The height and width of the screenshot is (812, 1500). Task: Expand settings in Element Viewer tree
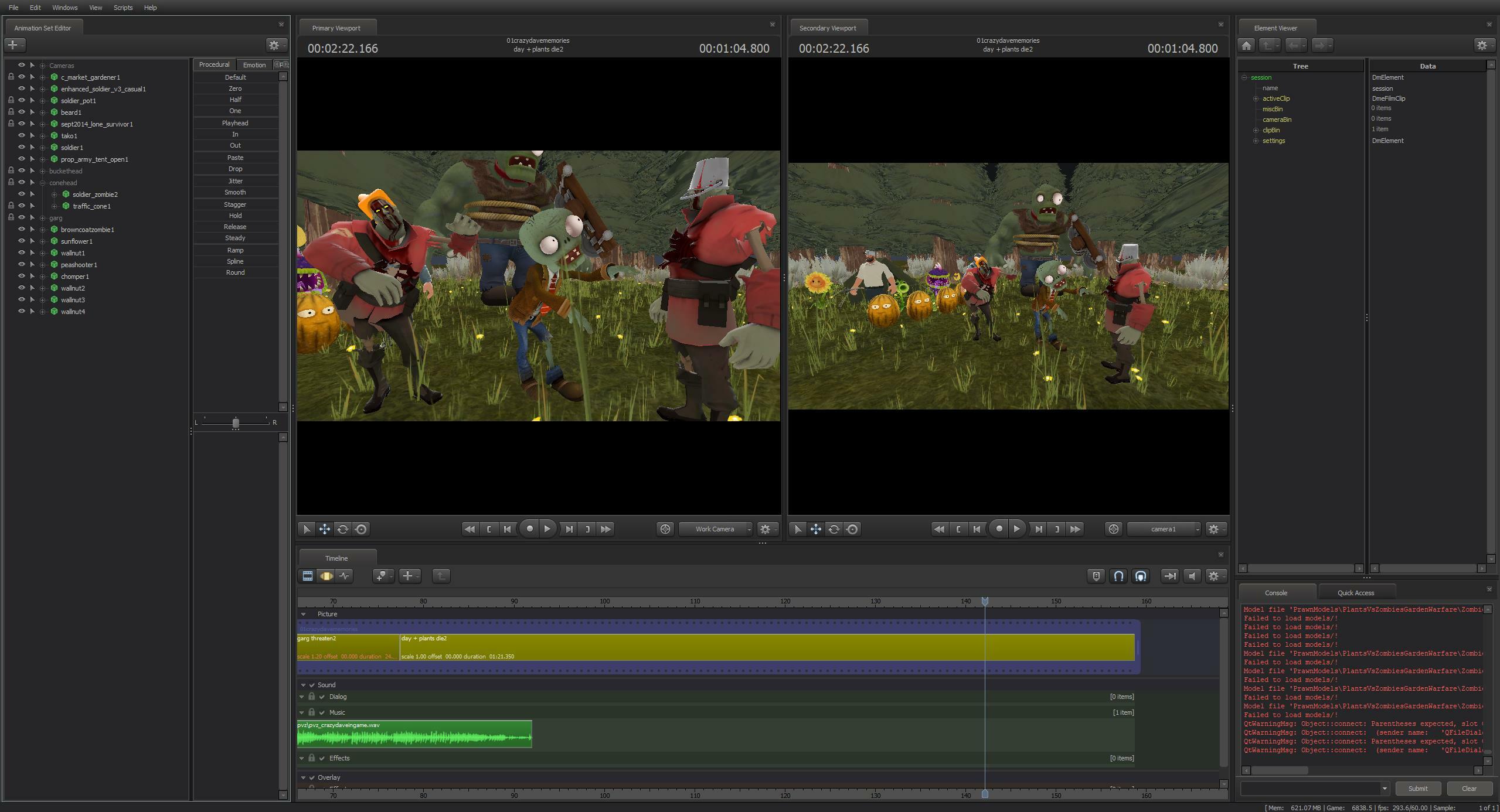pyautogui.click(x=1256, y=141)
